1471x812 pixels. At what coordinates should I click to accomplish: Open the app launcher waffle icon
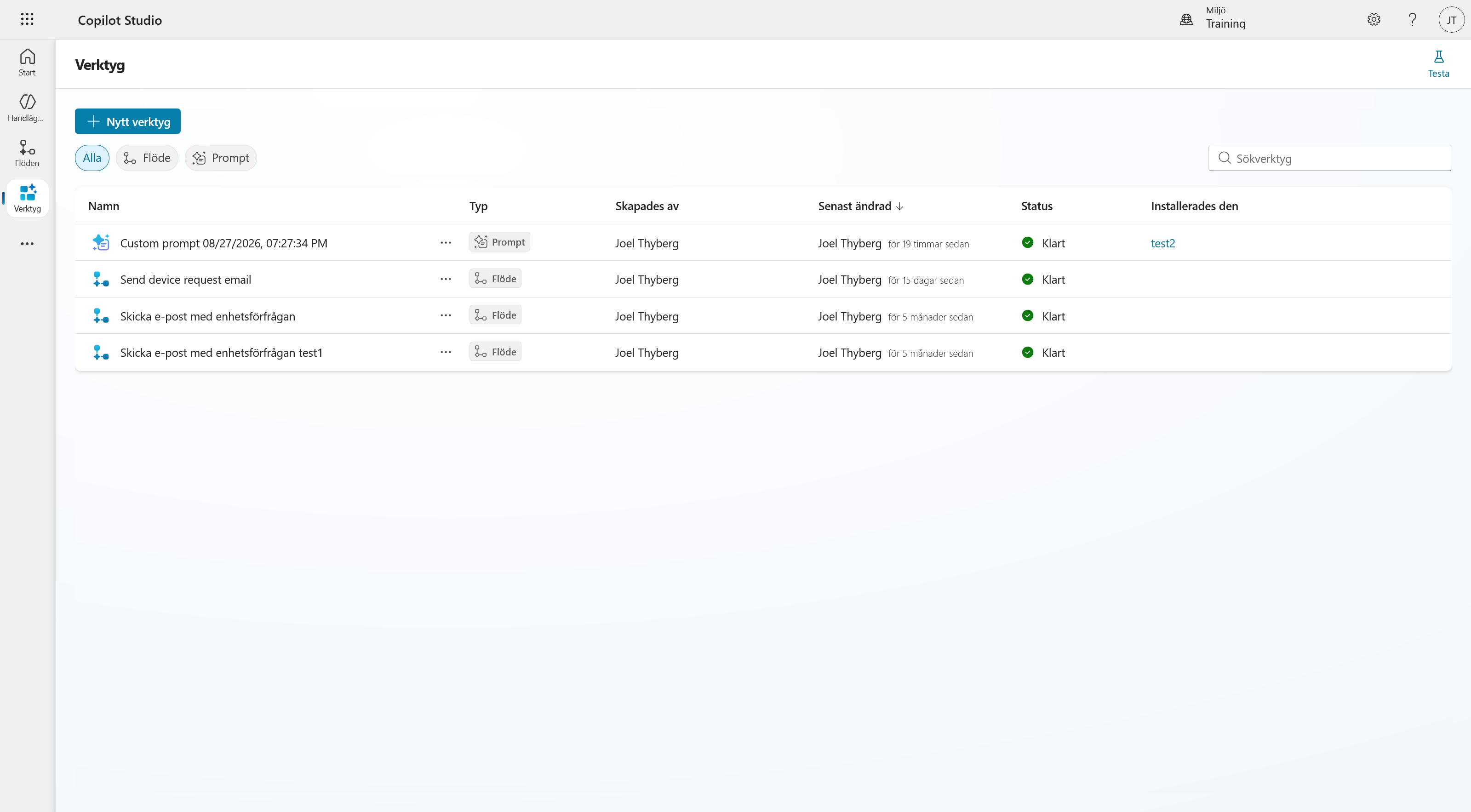coord(27,19)
